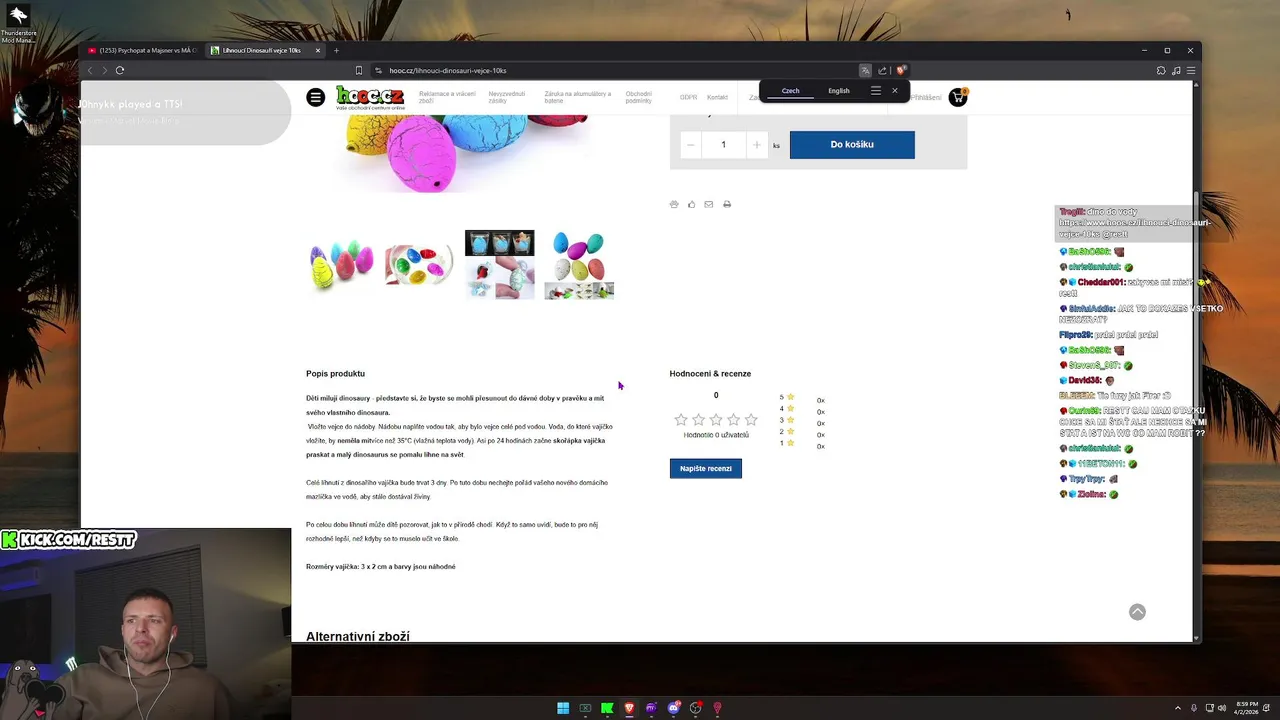The height and width of the screenshot is (720, 1280).
Task: Switch to the Psychopat a Majsner YouTube tab
Action: click(143, 50)
